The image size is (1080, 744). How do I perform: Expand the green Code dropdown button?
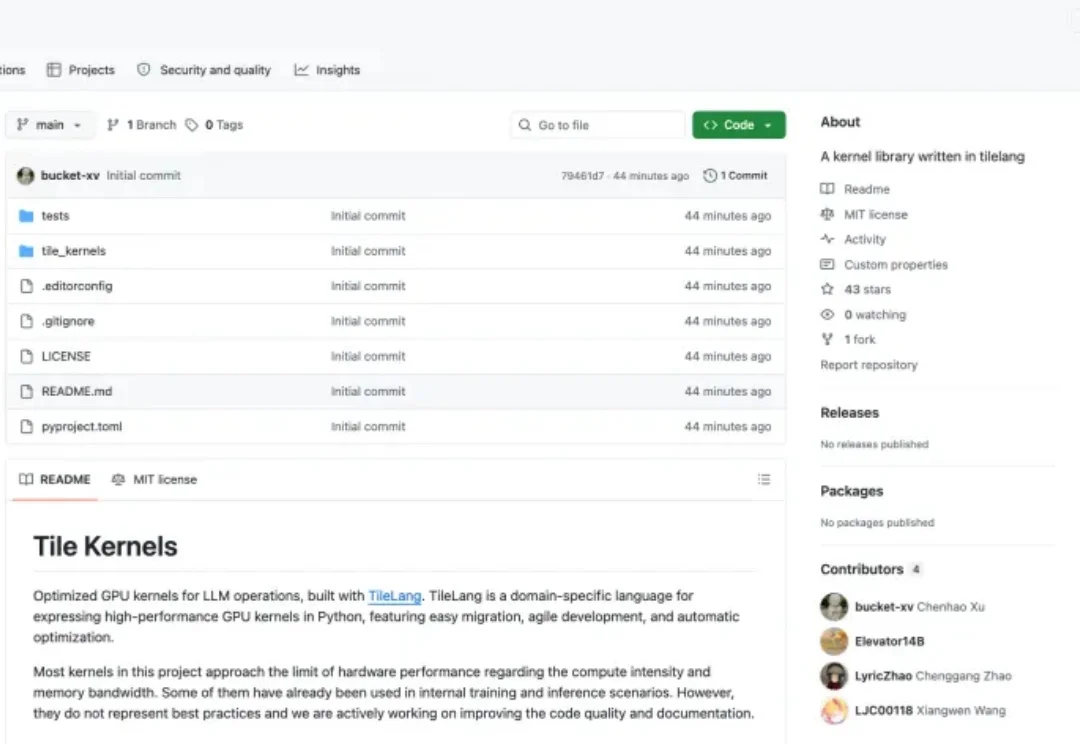pyautogui.click(x=738, y=125)
